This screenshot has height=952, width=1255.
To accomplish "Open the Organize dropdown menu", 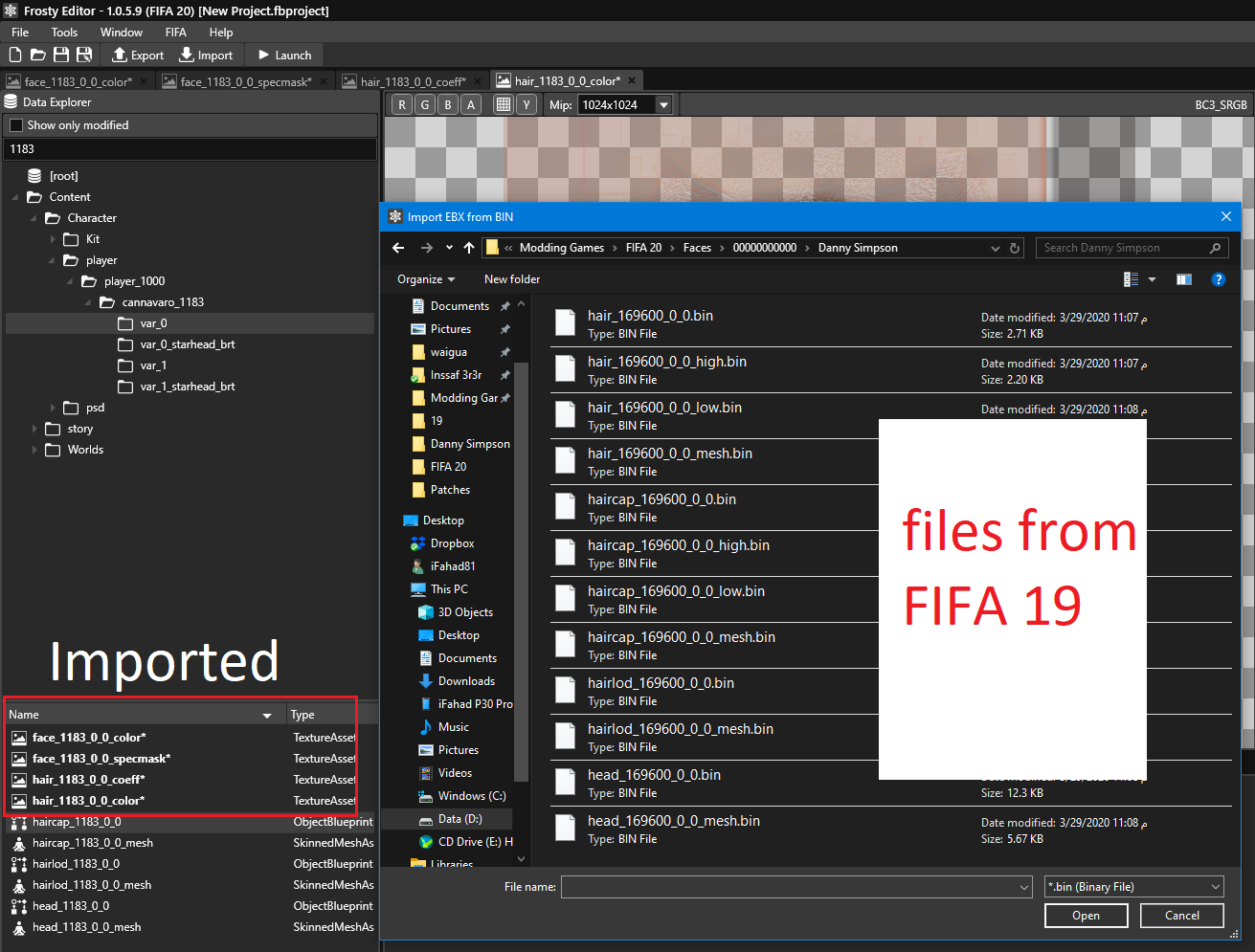I will (x=426, y=279).
